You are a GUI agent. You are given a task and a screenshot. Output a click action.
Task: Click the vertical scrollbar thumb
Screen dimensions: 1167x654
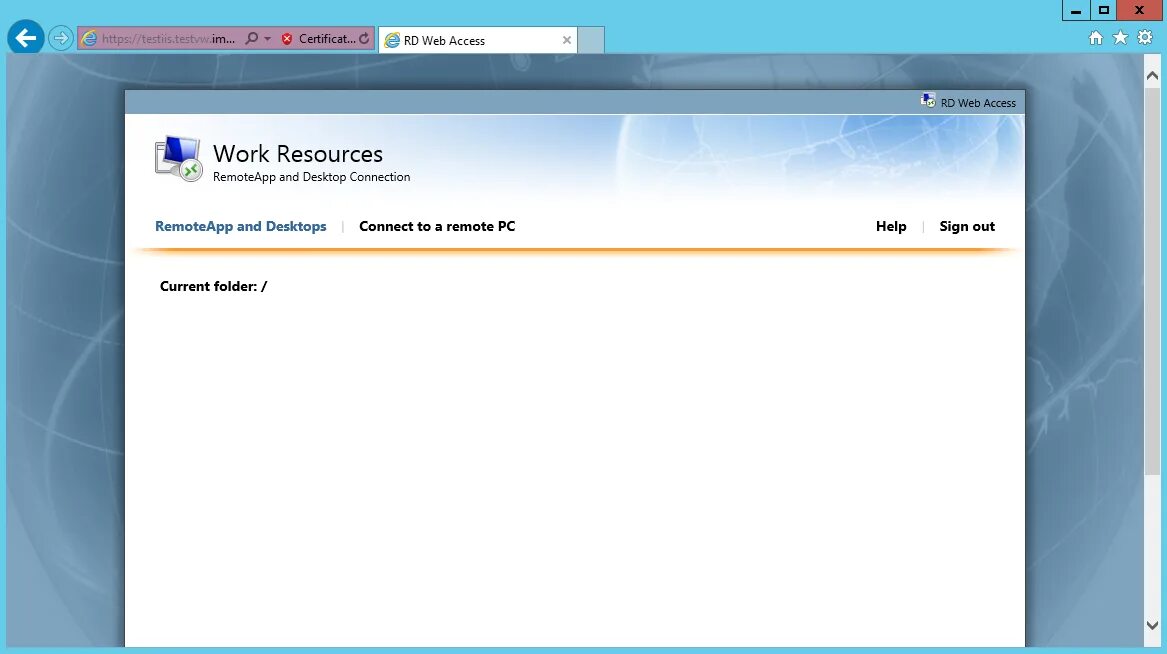(x=1152, y=280)
